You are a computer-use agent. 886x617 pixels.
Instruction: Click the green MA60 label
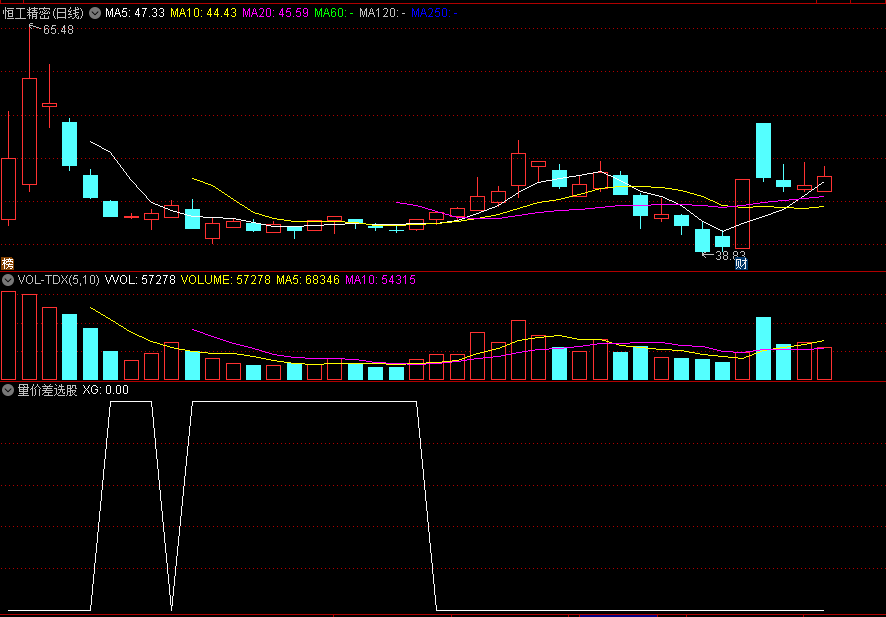pos(334,12)
